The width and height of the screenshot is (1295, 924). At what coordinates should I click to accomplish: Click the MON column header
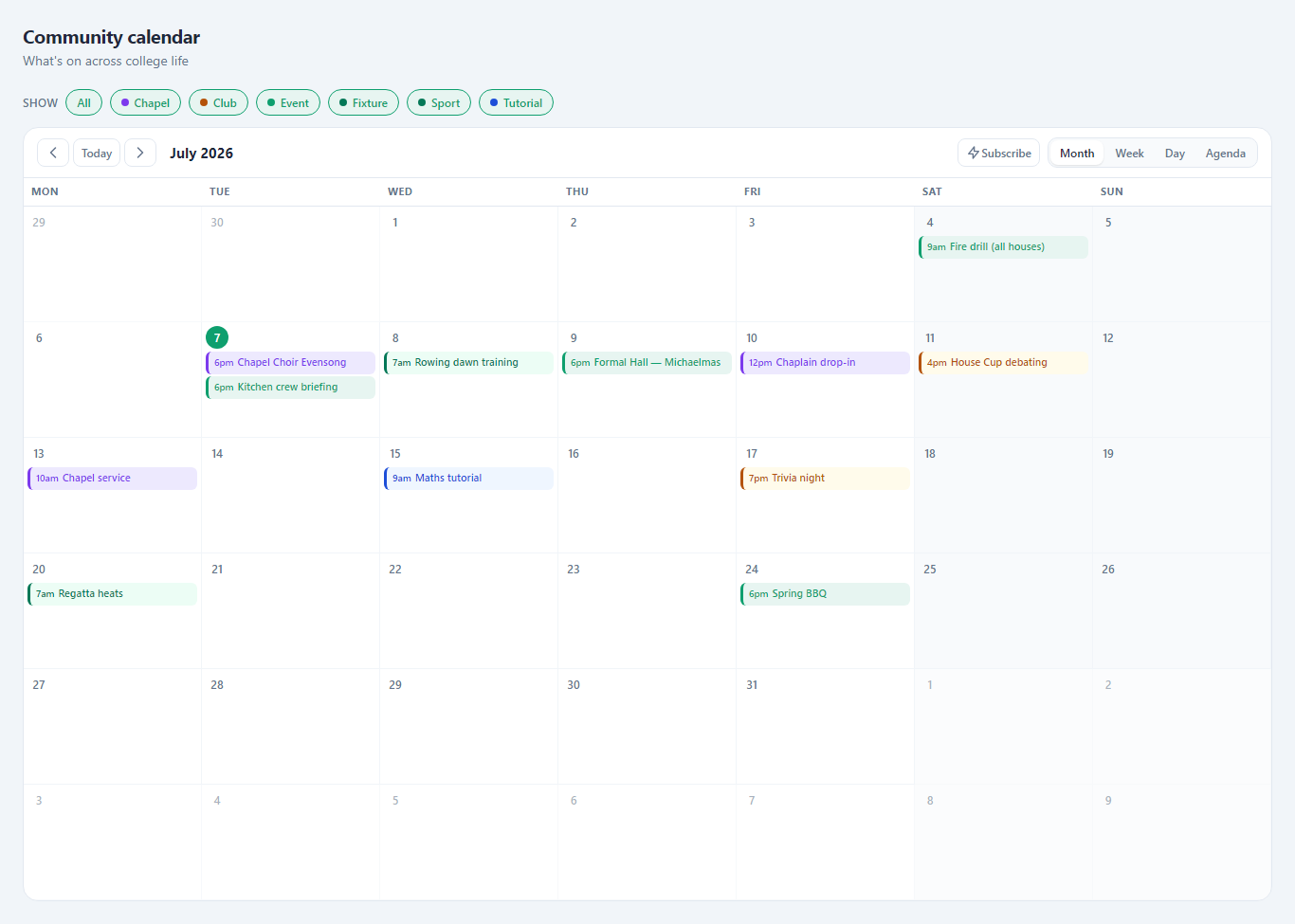pos(113,191)
